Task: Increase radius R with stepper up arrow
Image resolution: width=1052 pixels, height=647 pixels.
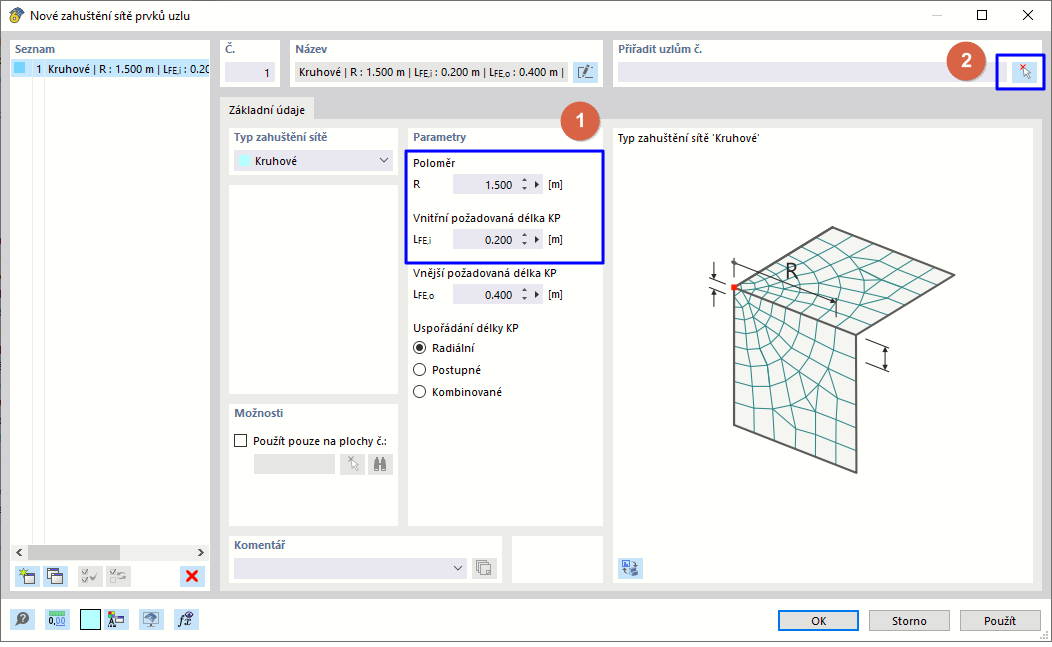Action: [525, 181]
